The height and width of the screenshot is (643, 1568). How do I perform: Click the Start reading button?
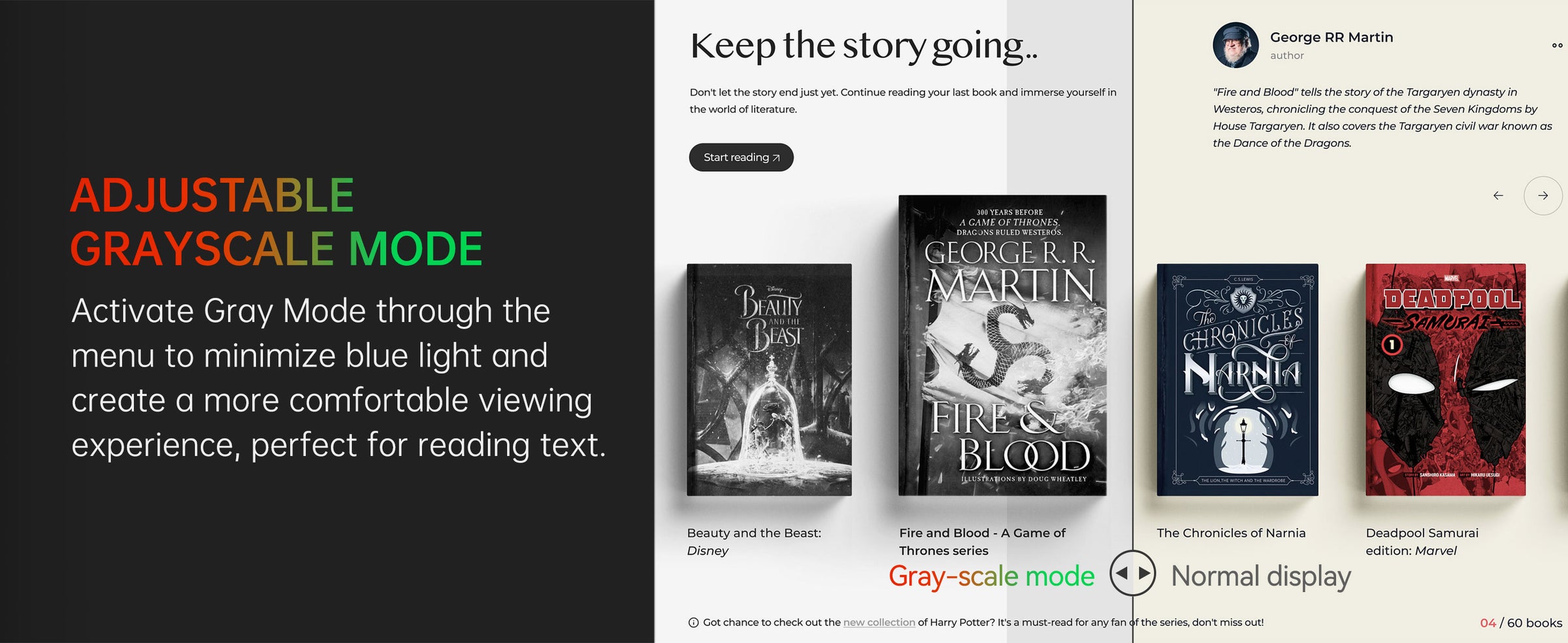coord(741,157)
